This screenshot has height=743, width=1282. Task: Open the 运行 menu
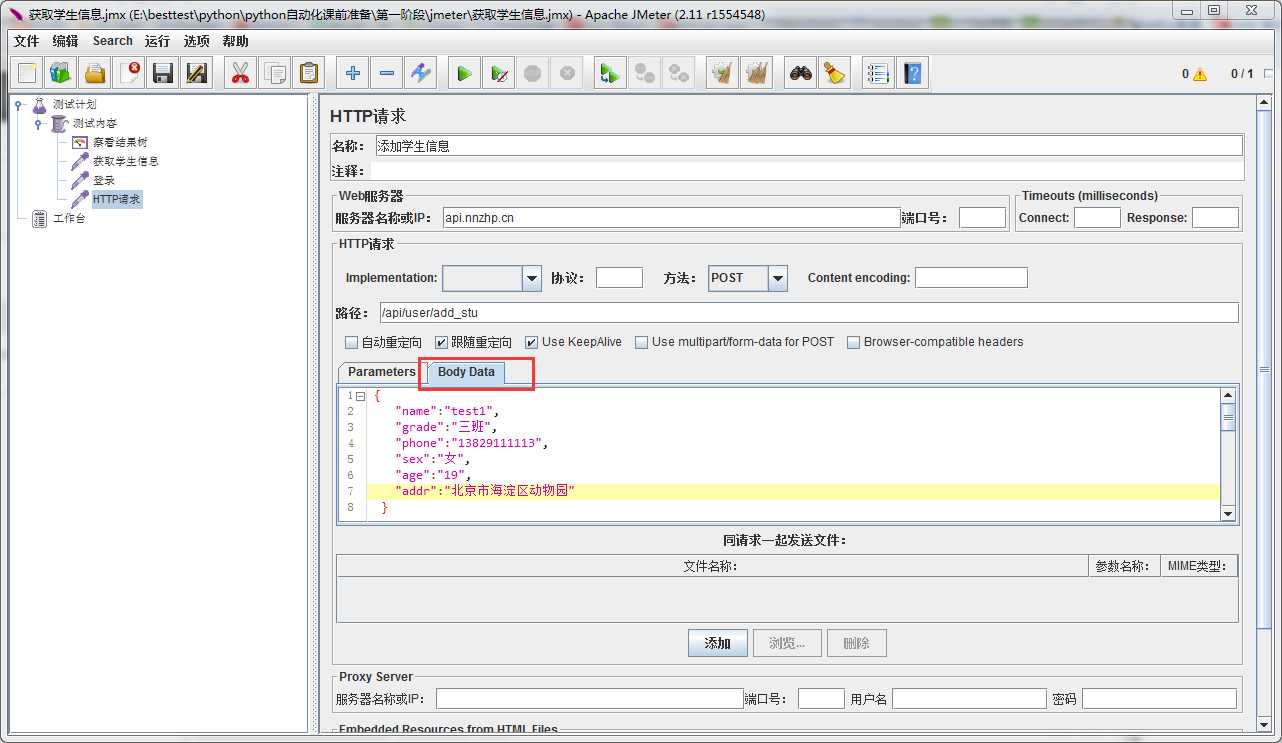(157, 41)
